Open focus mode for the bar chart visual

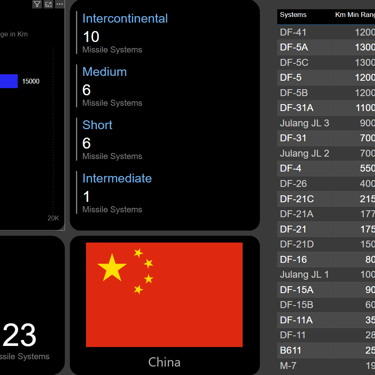[x=48, y=4]
